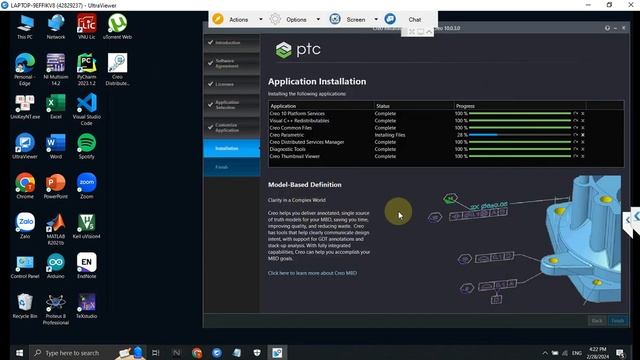Go to the Licenses installer step

231,84
